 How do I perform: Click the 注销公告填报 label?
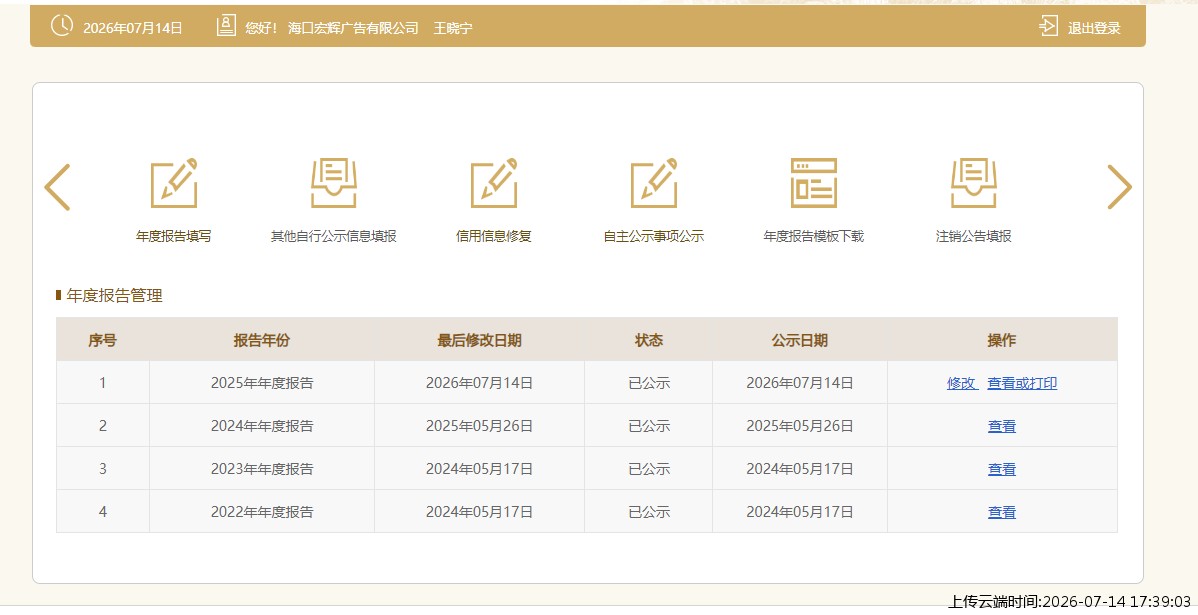click(973, 236)
